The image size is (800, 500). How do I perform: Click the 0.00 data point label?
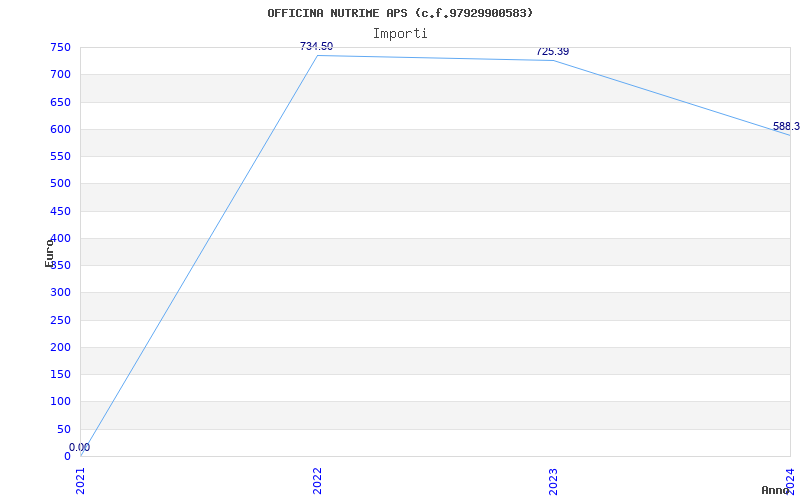(x=80, y=447)
